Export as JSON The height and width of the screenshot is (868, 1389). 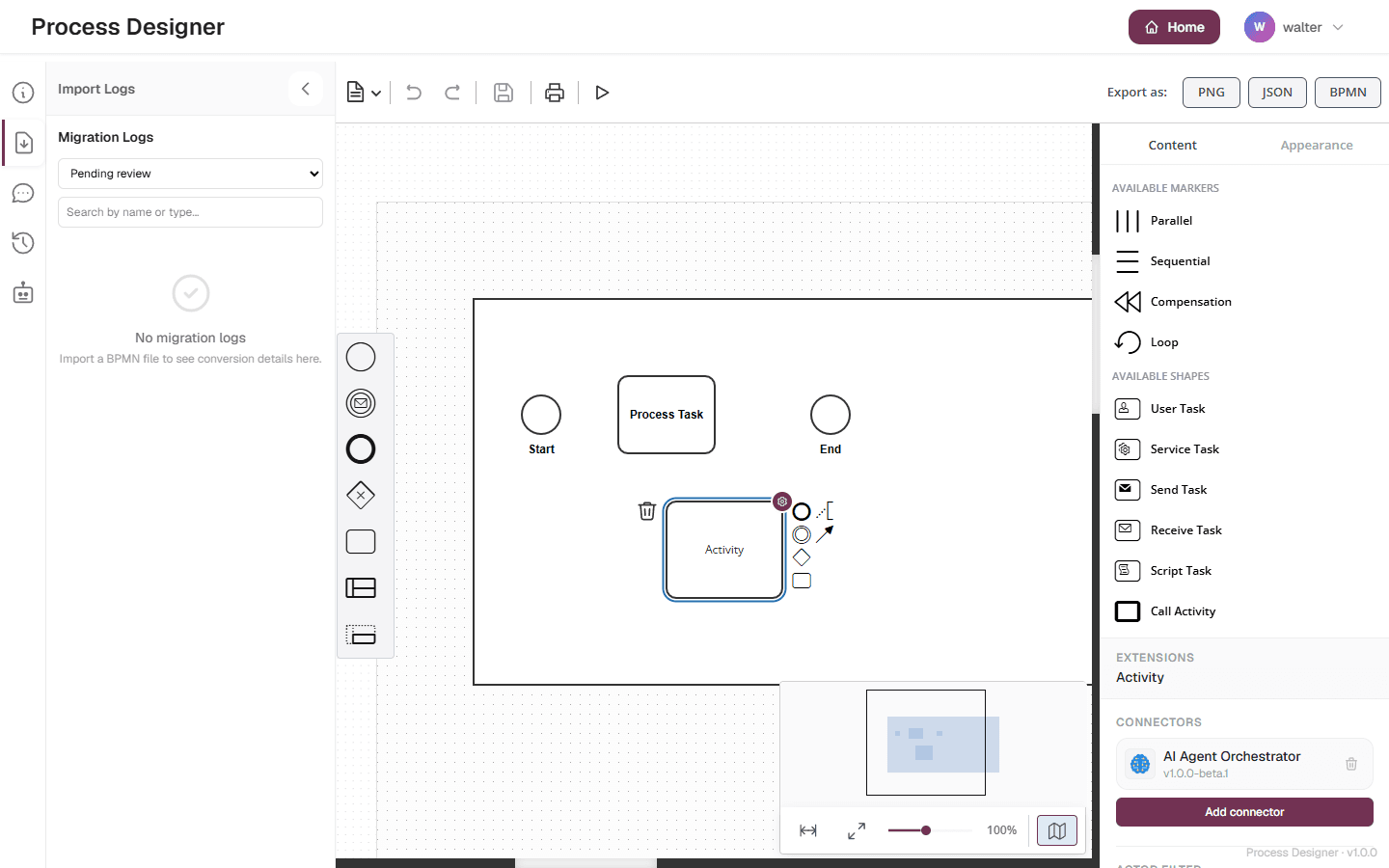[x=1277, y=93]
